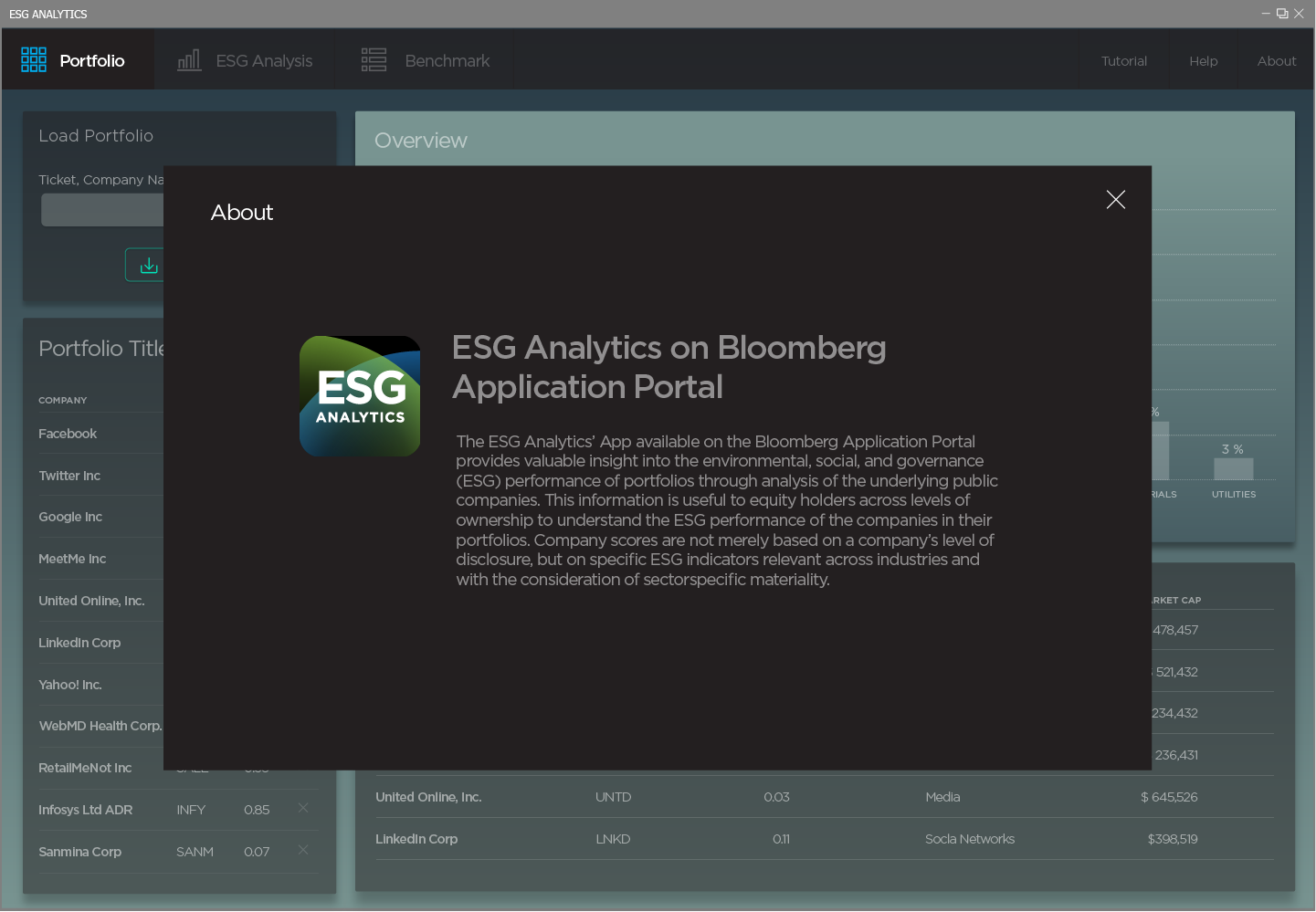Viewport: 1316px width, 912px height.
Task: Select LinkedIn Corp in portfolio sidebar
Action: click(79, 643)
